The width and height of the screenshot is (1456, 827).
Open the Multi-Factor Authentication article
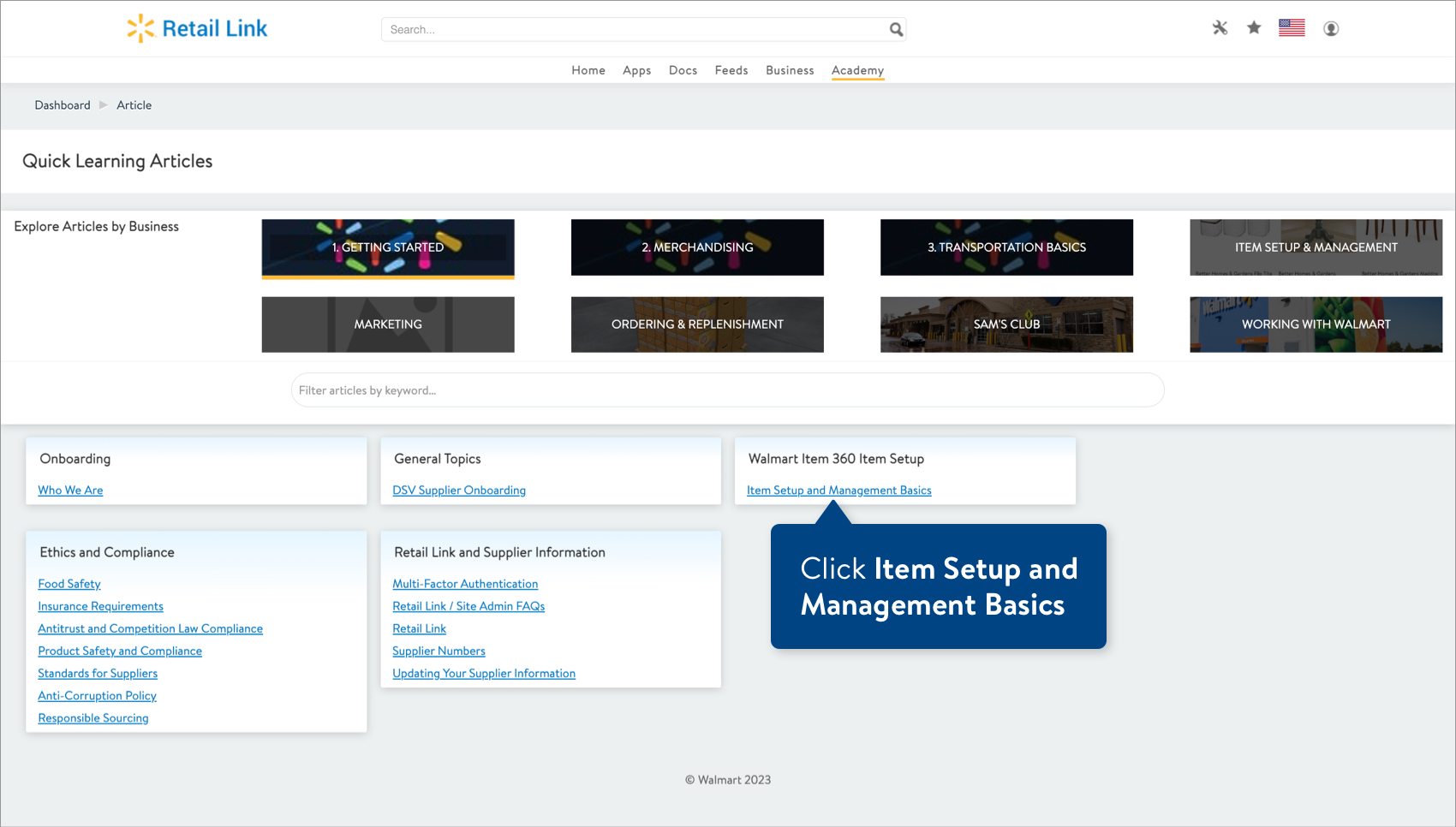coord(465,584)
